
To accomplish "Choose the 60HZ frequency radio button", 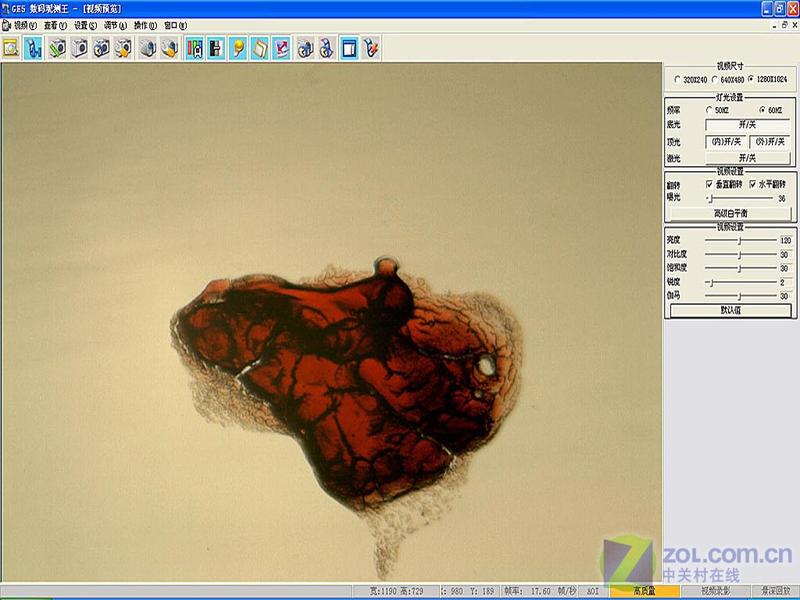I will click(x=771, y=110).
